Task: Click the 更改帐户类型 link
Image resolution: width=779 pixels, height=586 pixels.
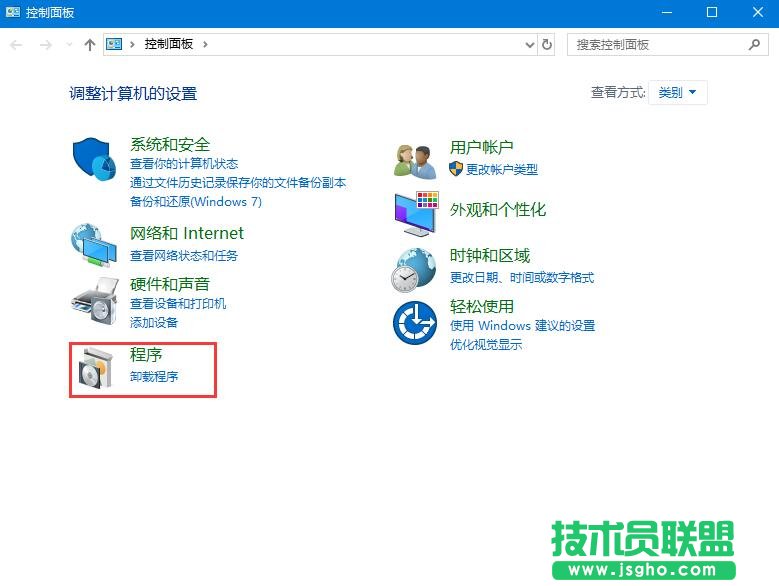Action: click(501, 170)
